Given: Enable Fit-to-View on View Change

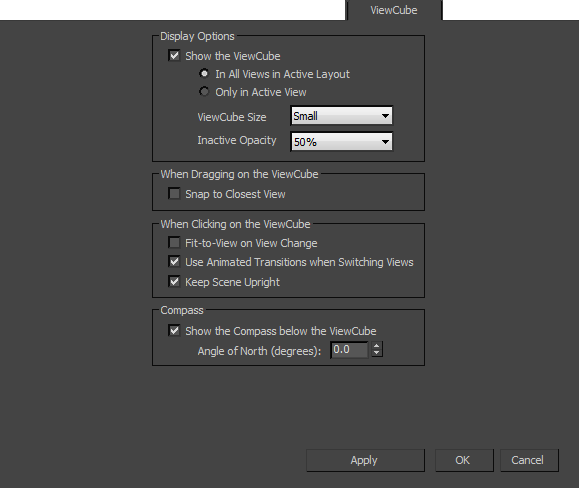Looking at the screenshot, I should coord(174,243).
